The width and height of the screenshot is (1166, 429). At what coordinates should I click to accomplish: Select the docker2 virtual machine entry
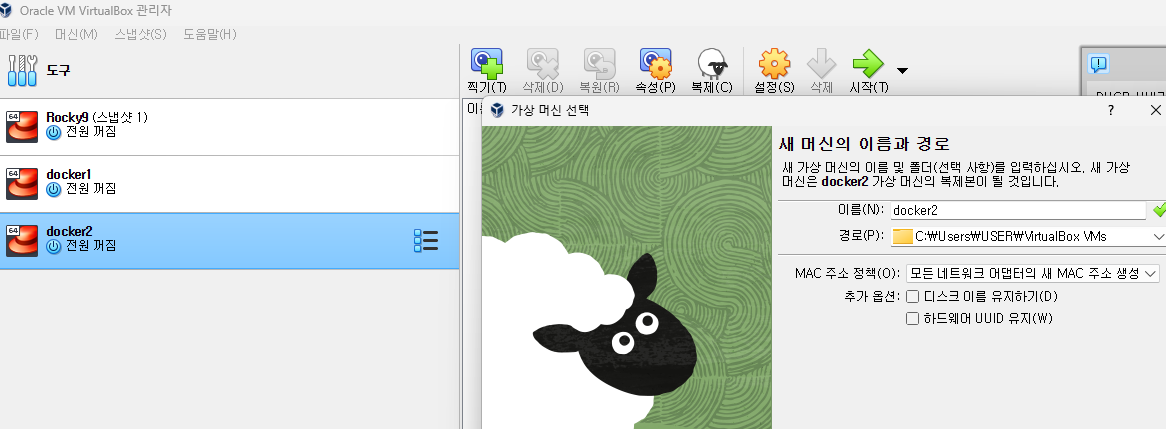pyautogui.click(x=229, y=241)
